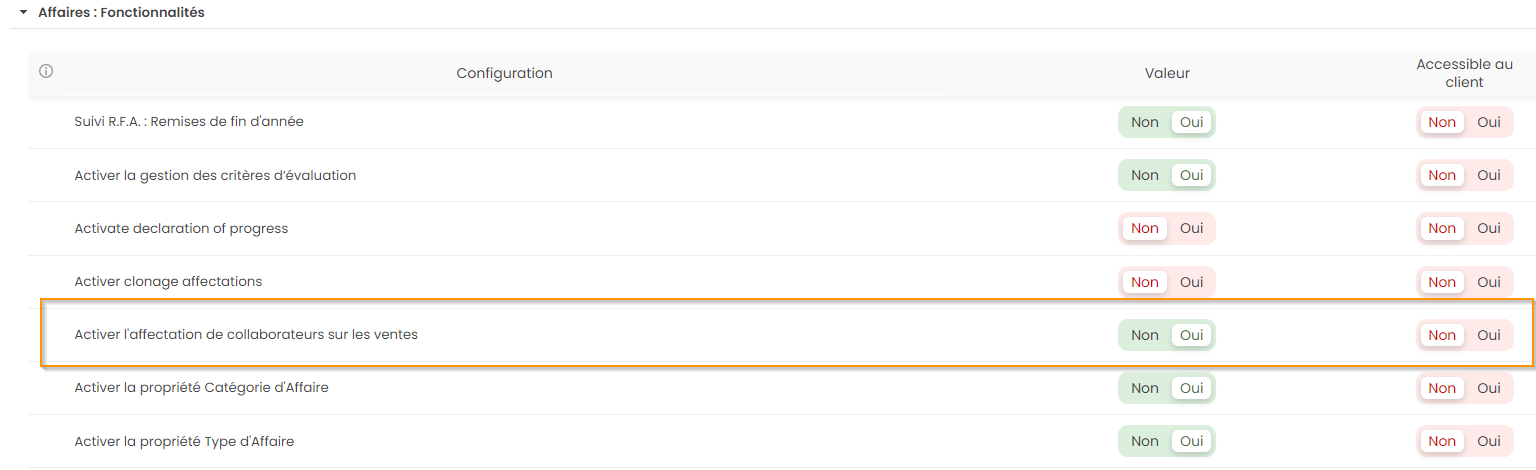Image resolution: width=1536 pixels, height=470 pixels.
Task: Collapse the Affaires : Fonctionnalités section
Action: pos(23,13)
